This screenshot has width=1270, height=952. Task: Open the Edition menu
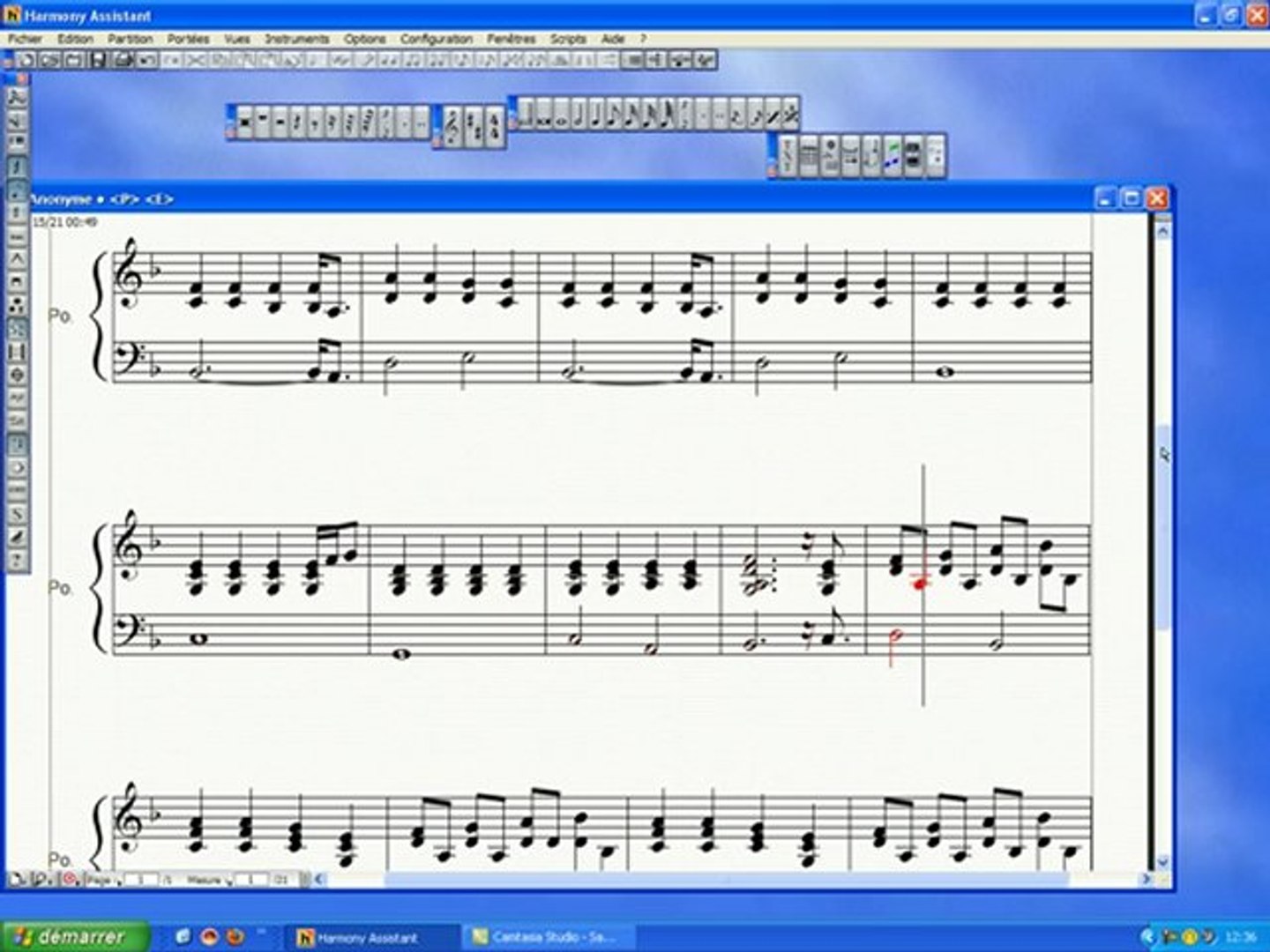75,39
